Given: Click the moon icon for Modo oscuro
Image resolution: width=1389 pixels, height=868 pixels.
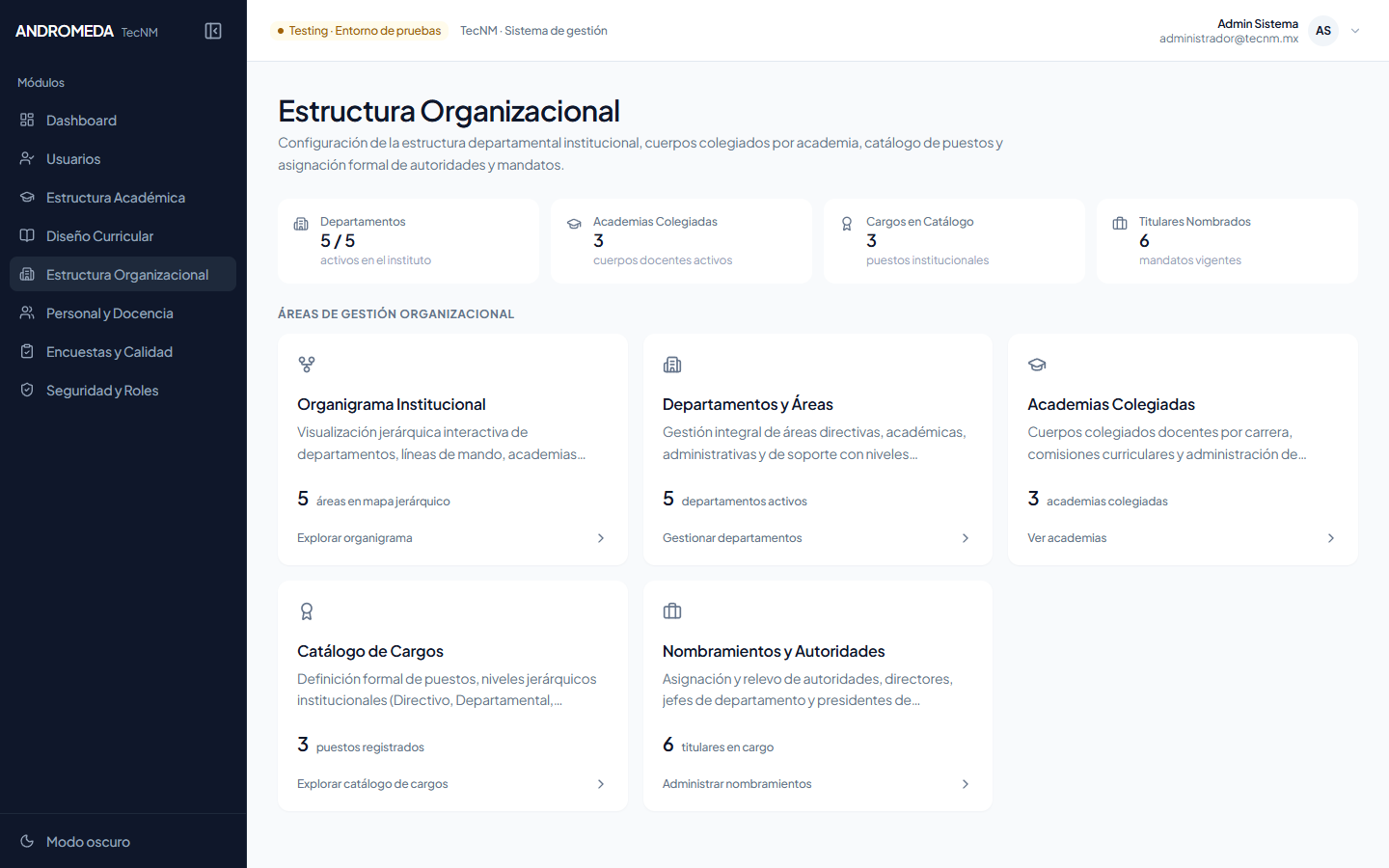Looking at the screenshot, I should (x=27, y=841).
